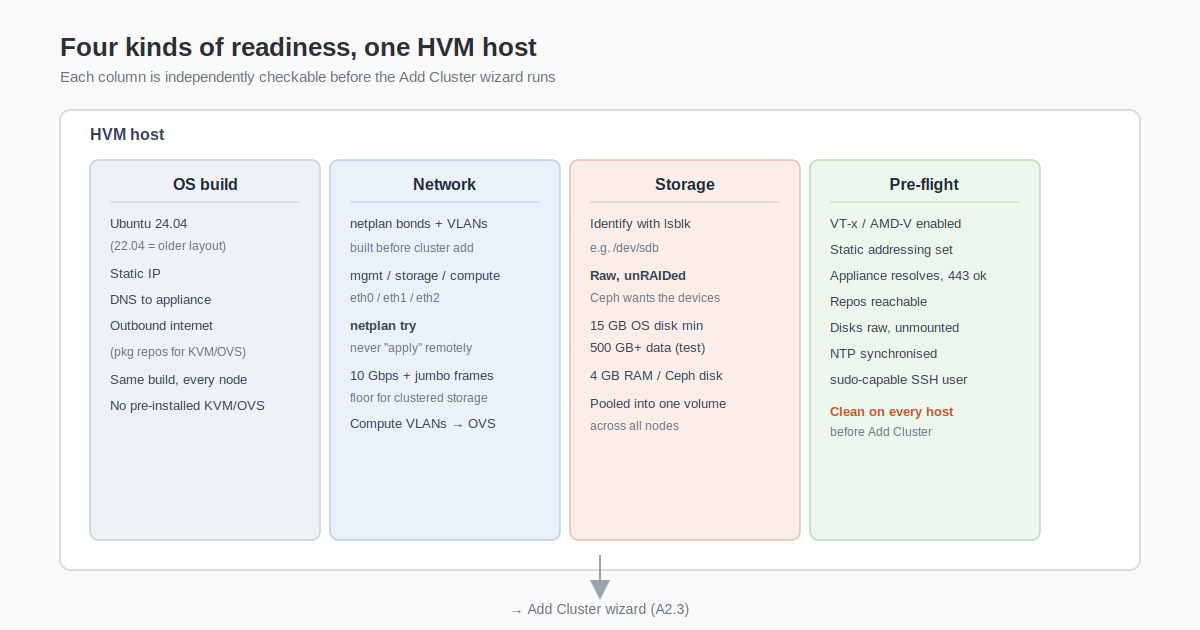Click the title "Four kinds of readiness, one HVM host"

coord(298,47)
